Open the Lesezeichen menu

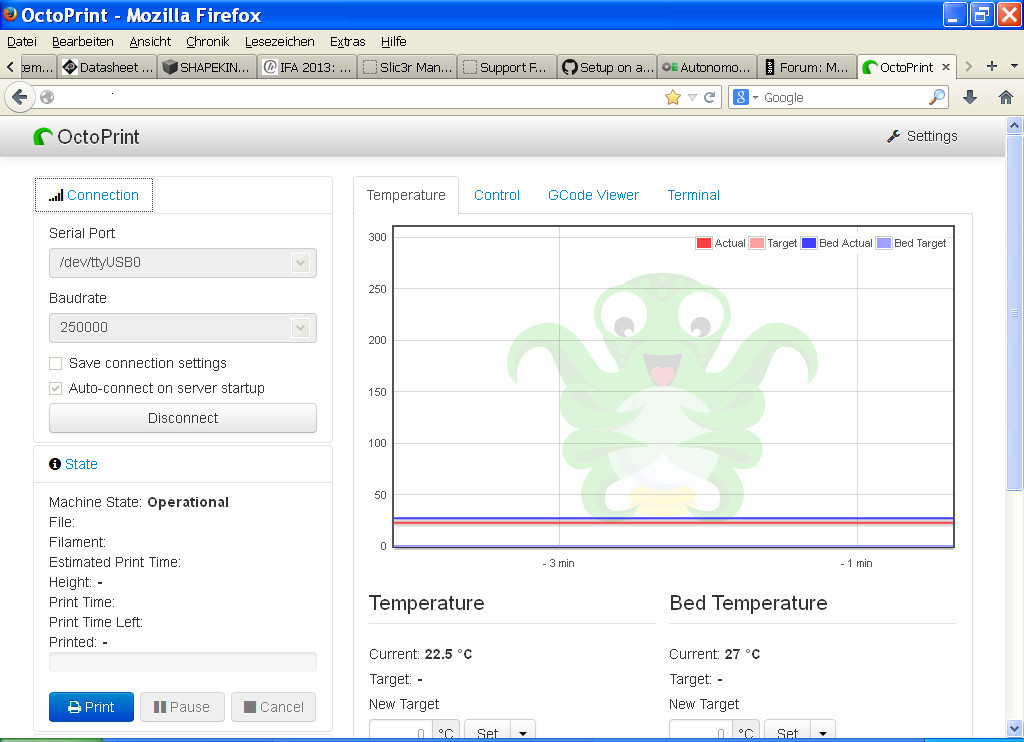tap(279, 42)
